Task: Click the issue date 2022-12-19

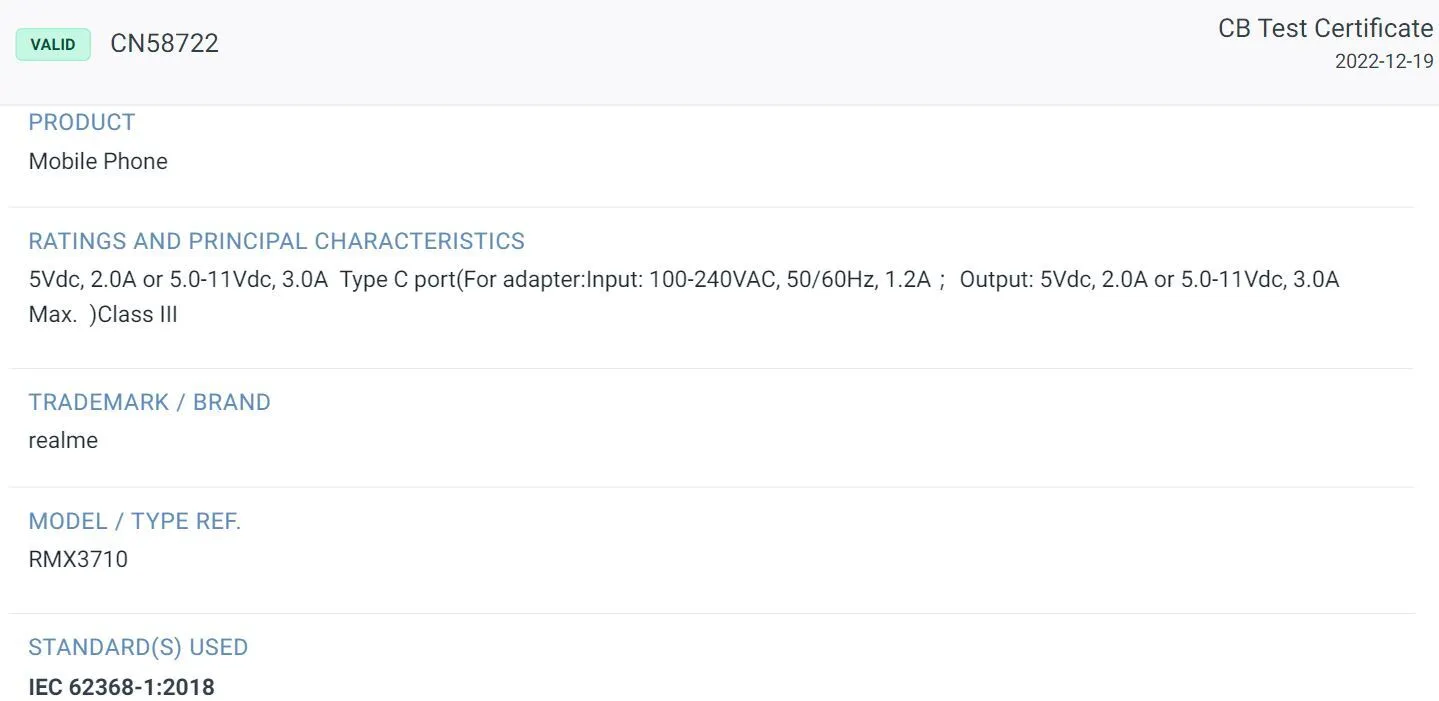Action: 1383,61
